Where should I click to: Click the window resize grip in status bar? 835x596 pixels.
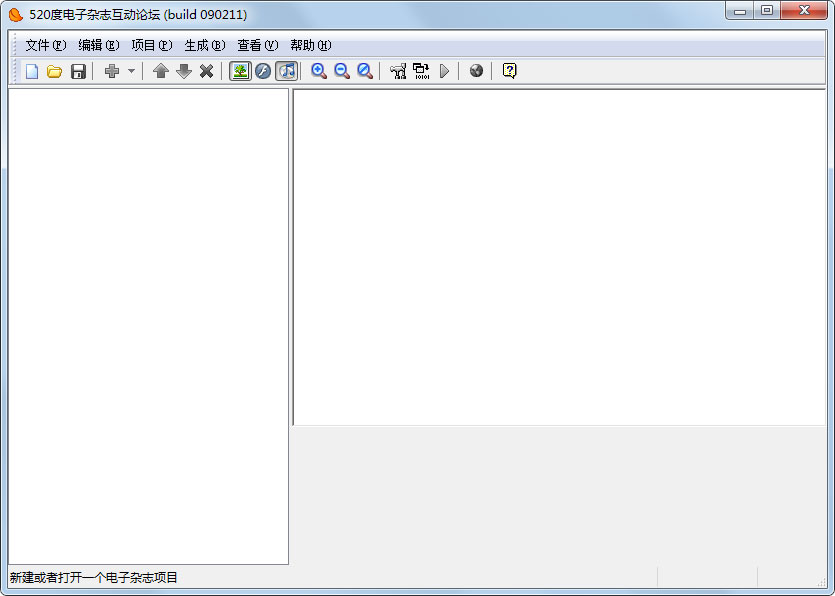[822, 582]
